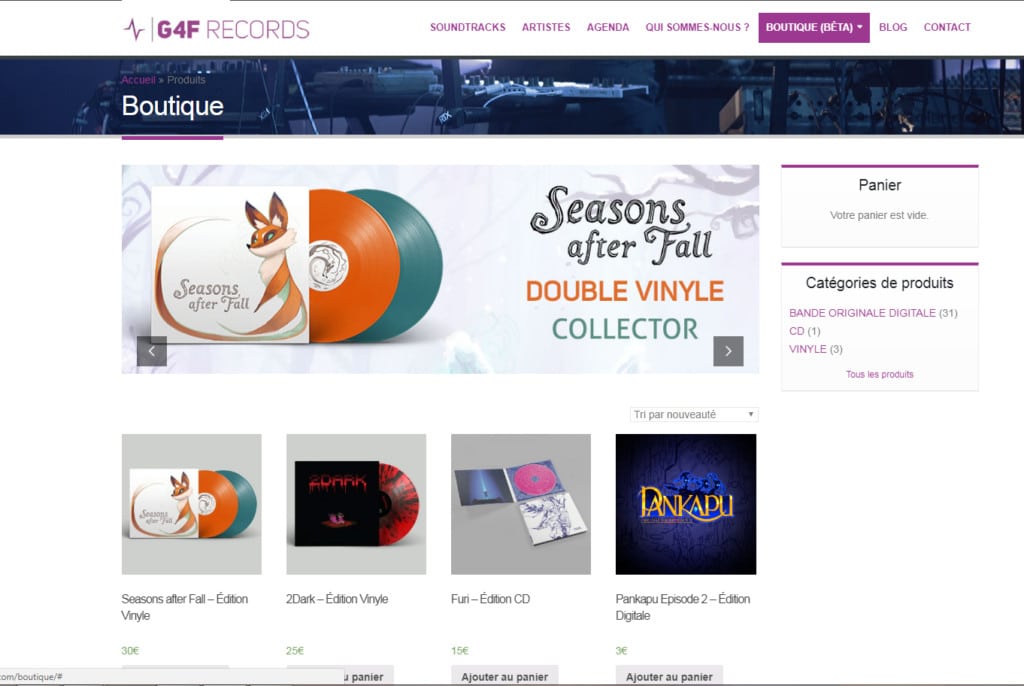Click the Tous les produits link

880,374
